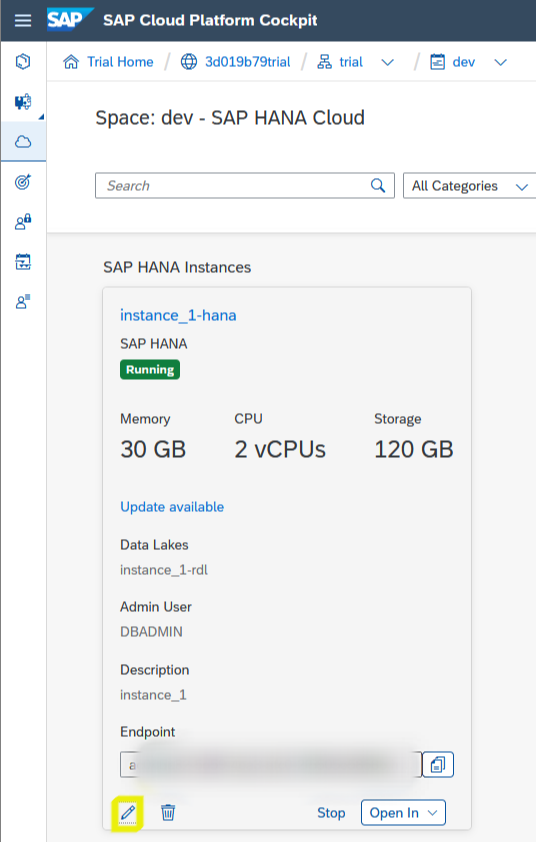Click the 30 GB memory value

pyautogui.click(x=153, y=449)
